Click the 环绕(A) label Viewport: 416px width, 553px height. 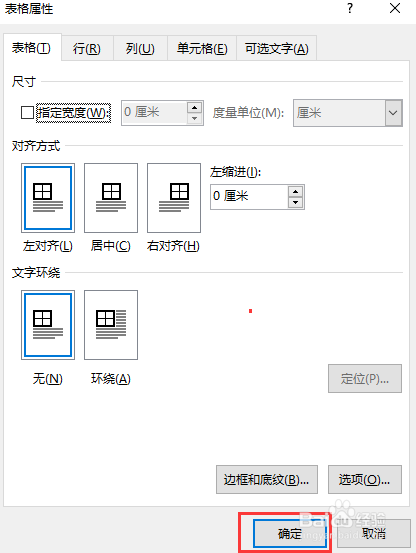111,379
